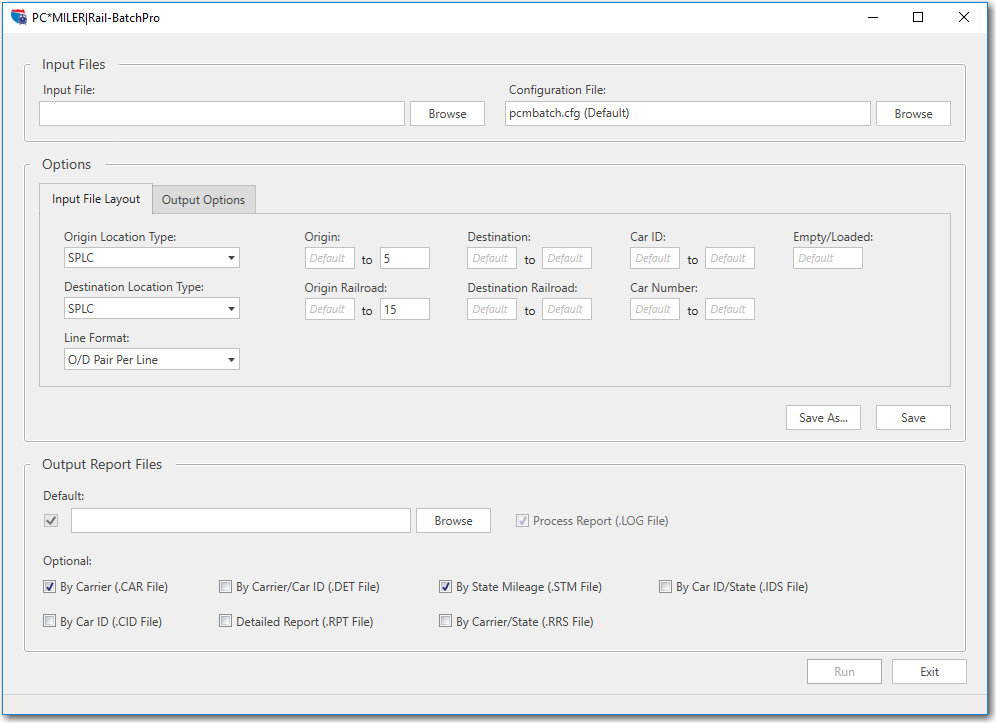The width and height of the screenshot is (996, 723).
Task: Click the Car Number start position field
Action: pos(655,309)
